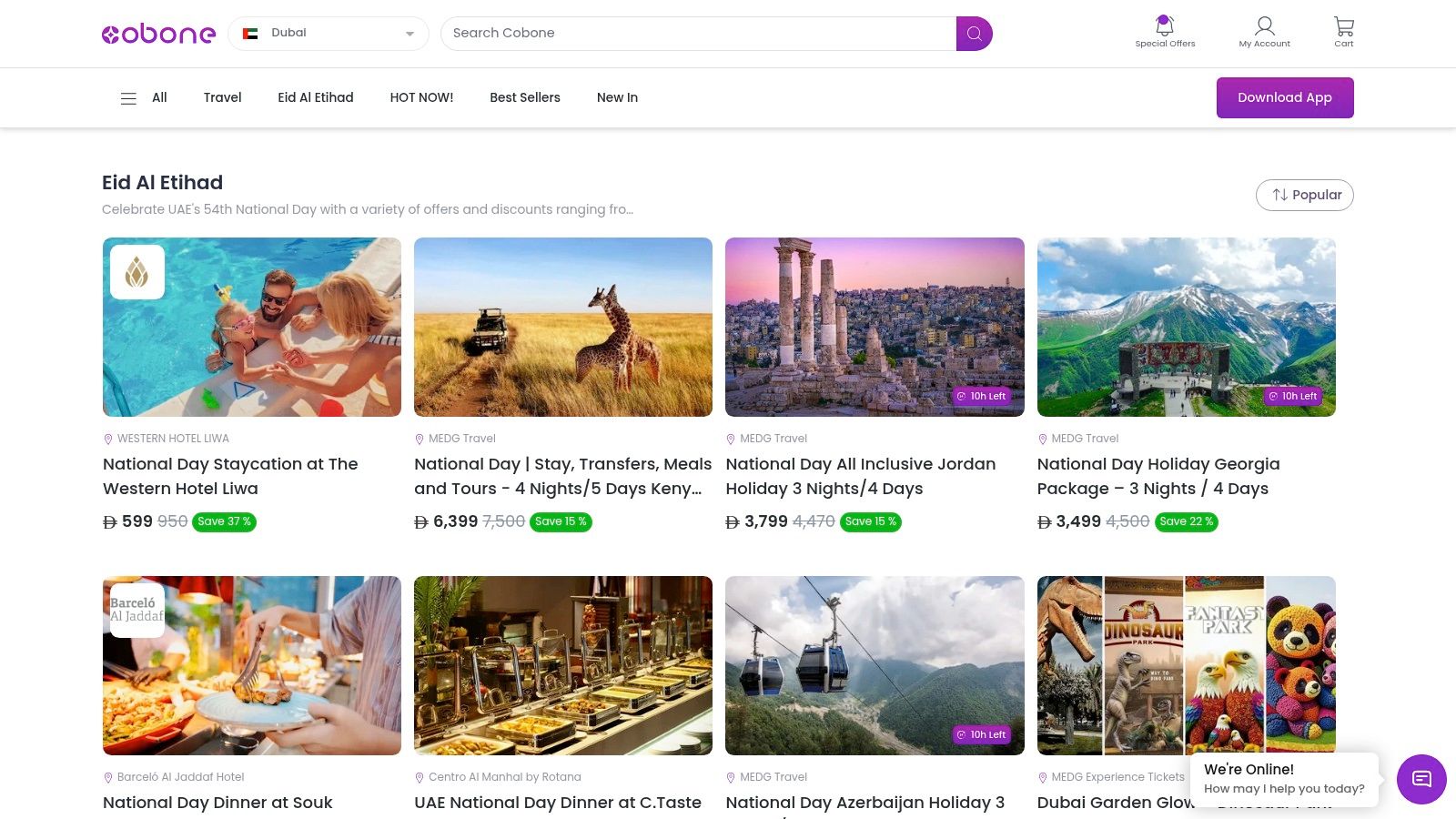Open the shopping cart icon

[1343, 25]
